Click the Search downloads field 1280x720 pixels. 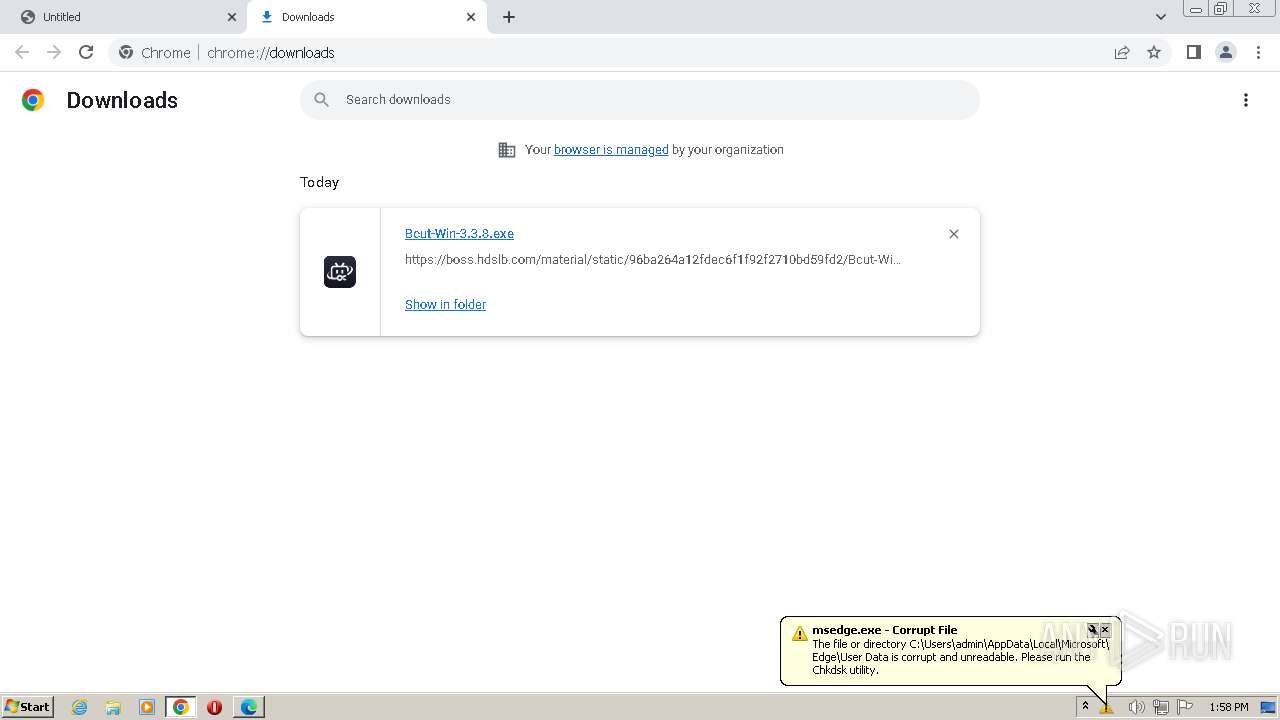click(x=640, y=100)
